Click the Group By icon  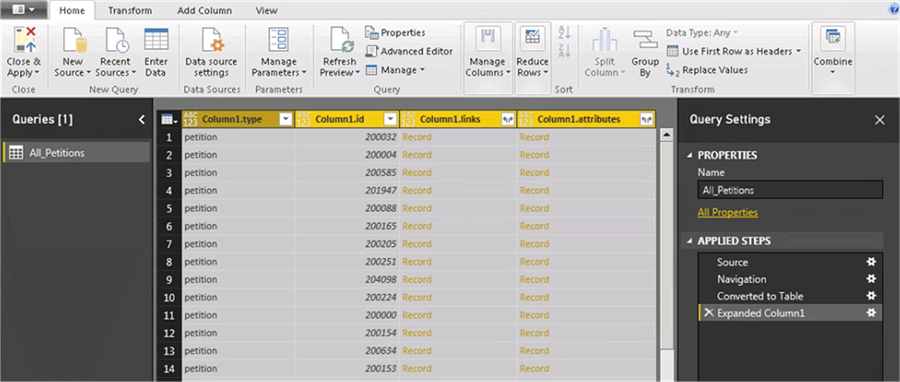pyautogui.click(x=645, y=40)
